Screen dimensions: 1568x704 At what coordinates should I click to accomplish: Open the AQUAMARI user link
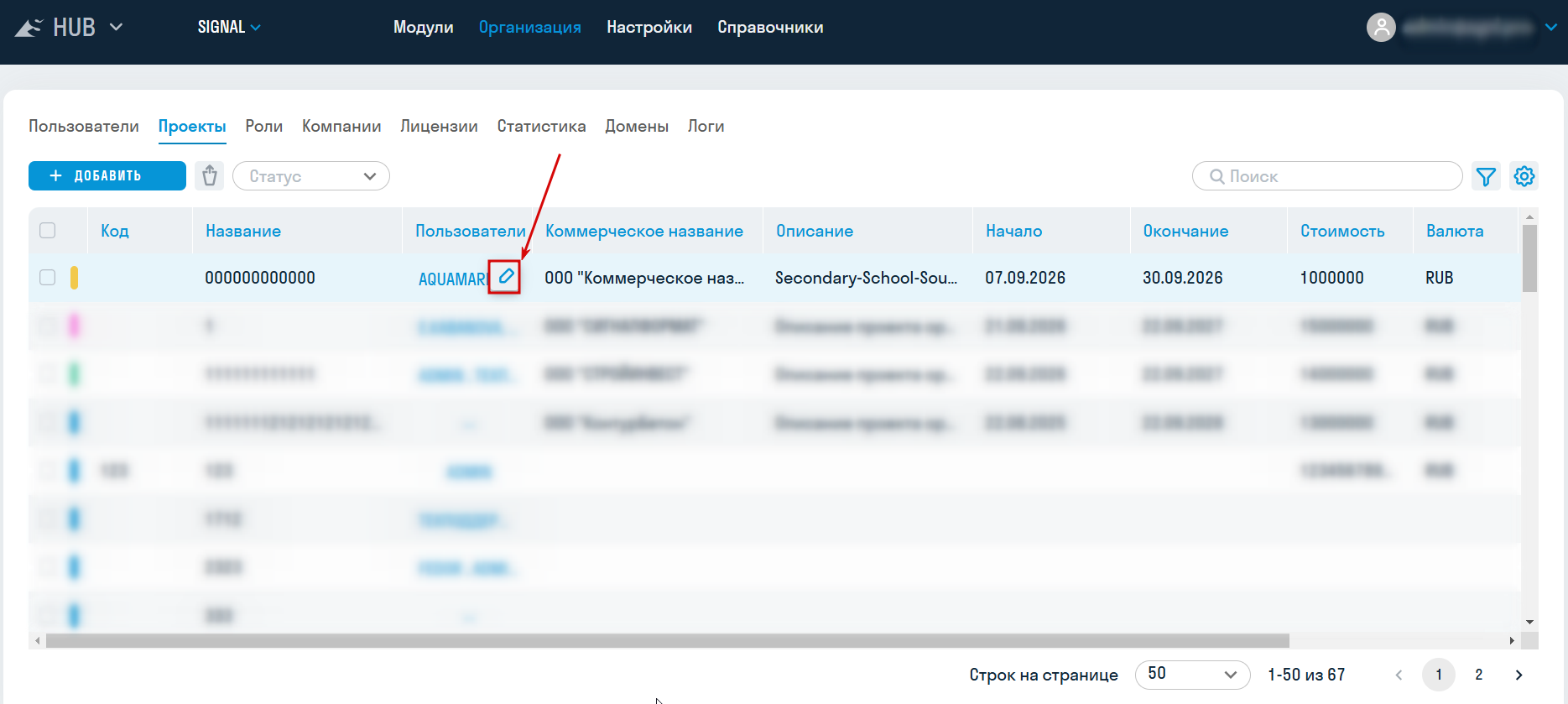click(453, 279)
